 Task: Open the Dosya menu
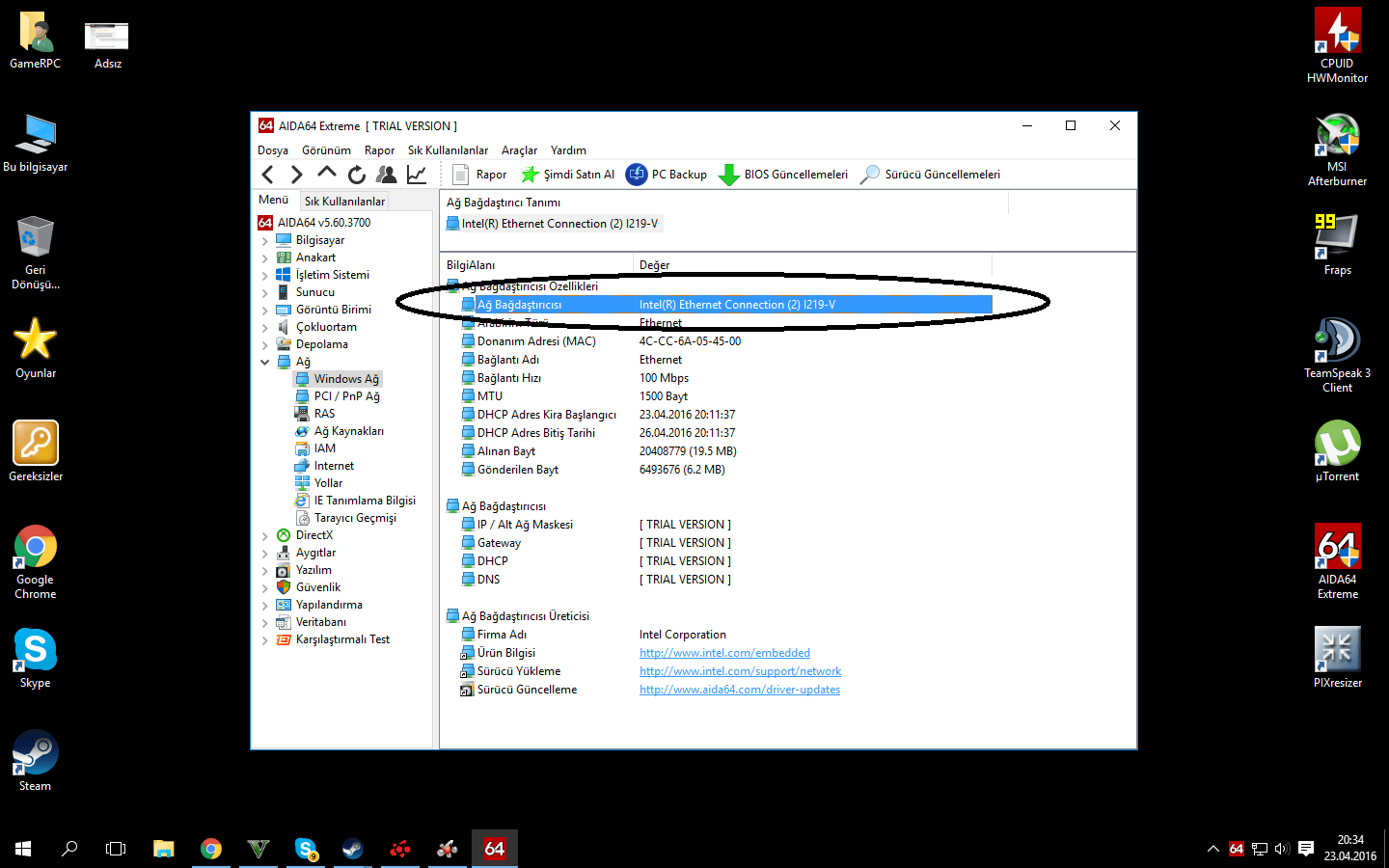tap(273, 150)
